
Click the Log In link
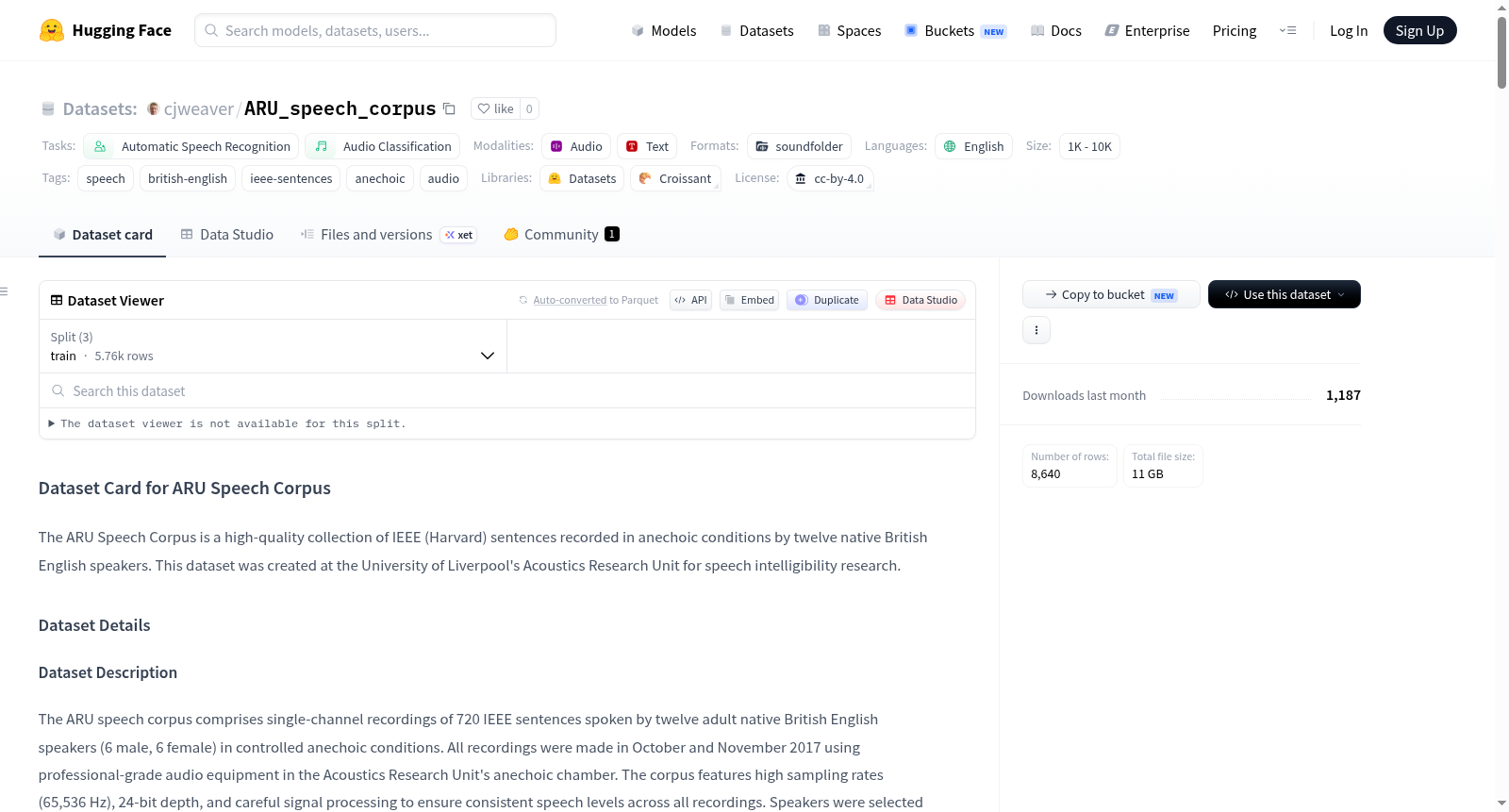click(1349, 30)
